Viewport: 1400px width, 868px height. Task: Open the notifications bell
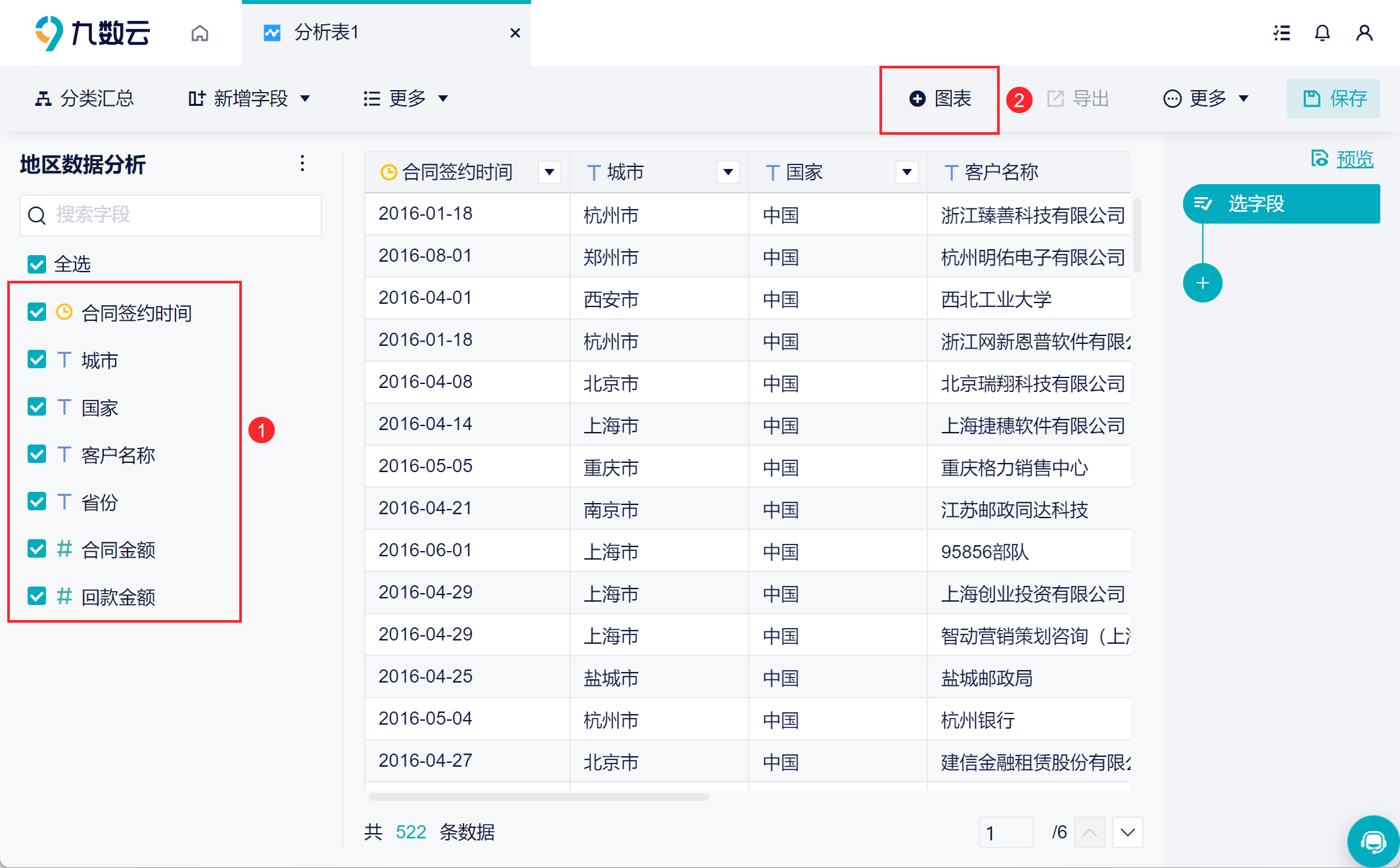tap(1322, 33)
